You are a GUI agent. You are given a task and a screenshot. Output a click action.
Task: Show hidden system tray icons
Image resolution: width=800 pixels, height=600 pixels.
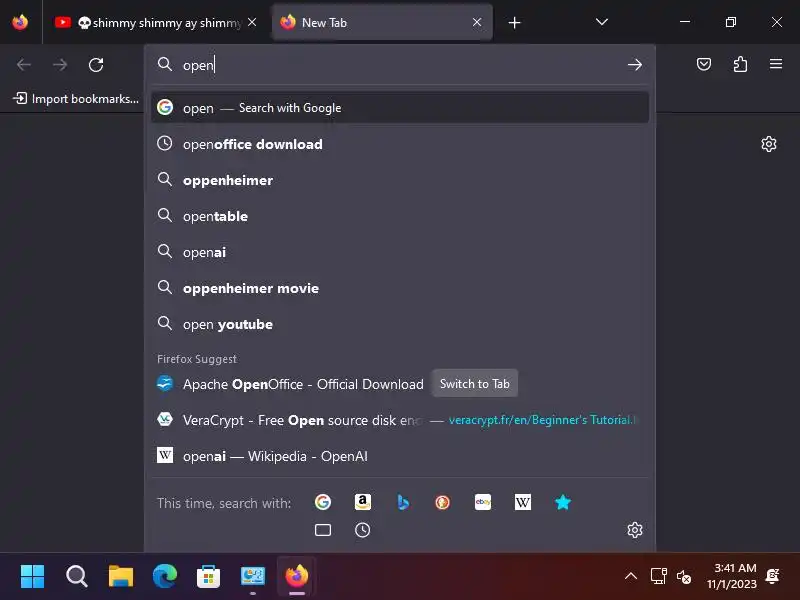631,577
